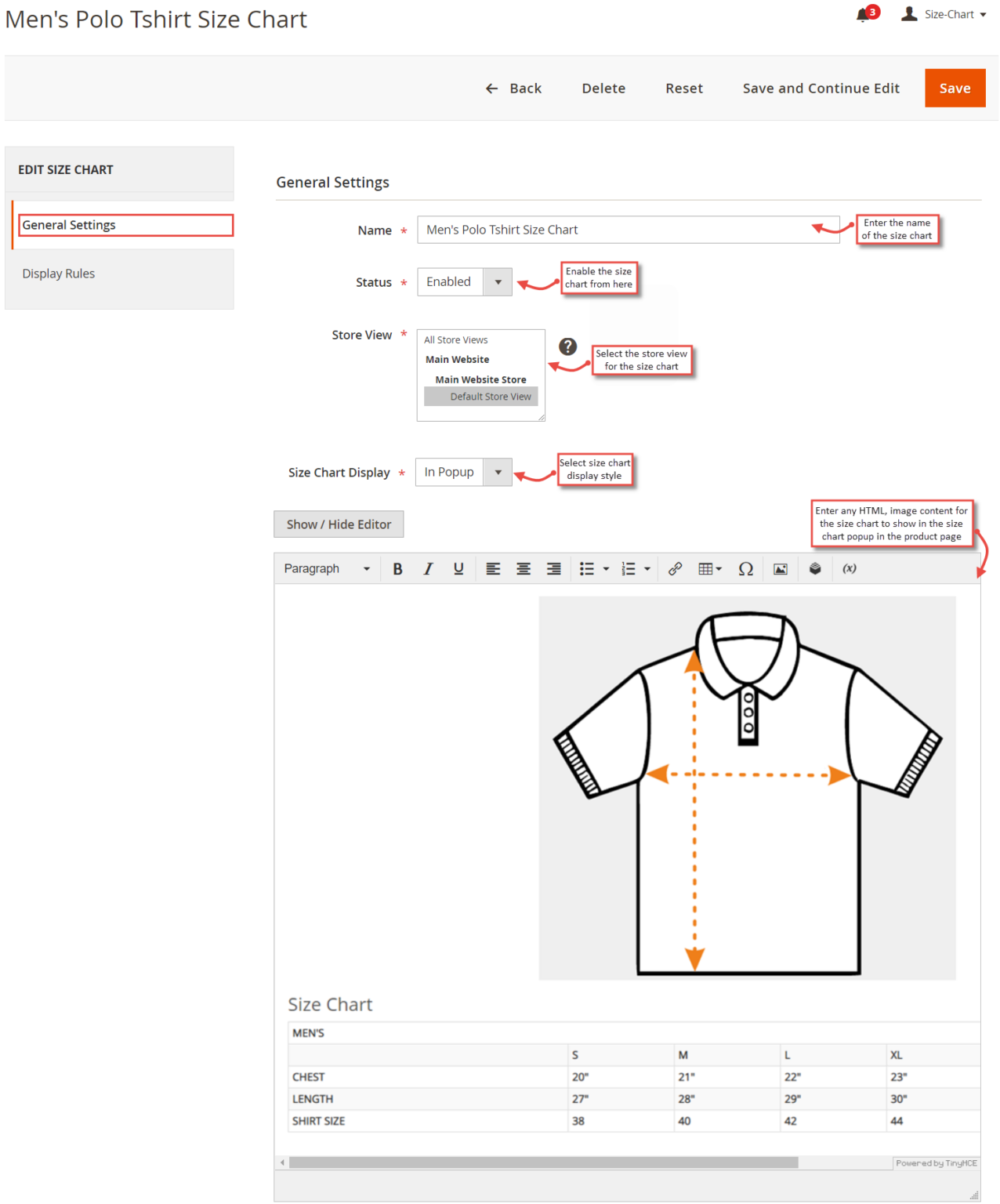Edit the Name field text
Viewport: 1000px width, 1204px height.
tap(627, 229)
